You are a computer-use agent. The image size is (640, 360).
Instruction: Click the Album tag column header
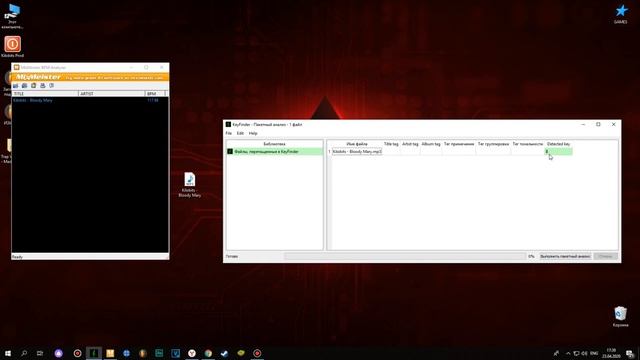point(431,144)
